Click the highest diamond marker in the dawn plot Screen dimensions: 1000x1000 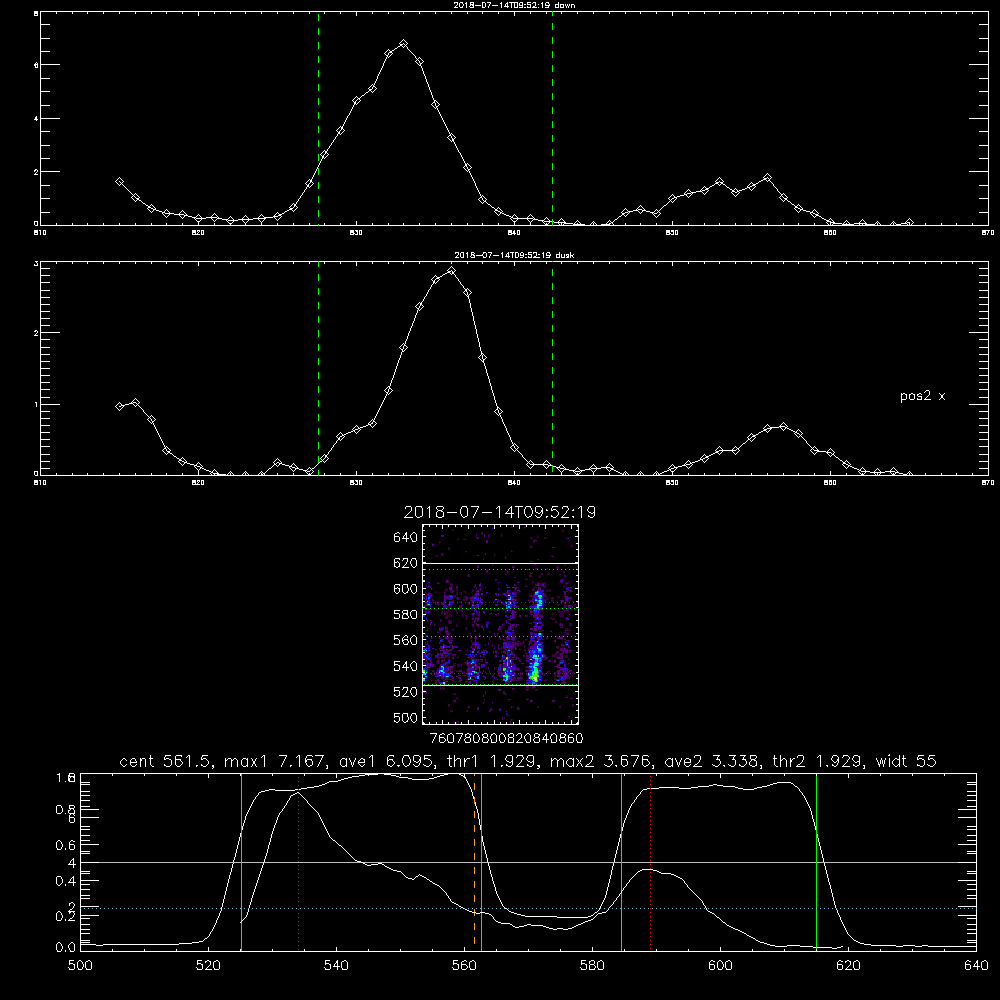[403, 44]
